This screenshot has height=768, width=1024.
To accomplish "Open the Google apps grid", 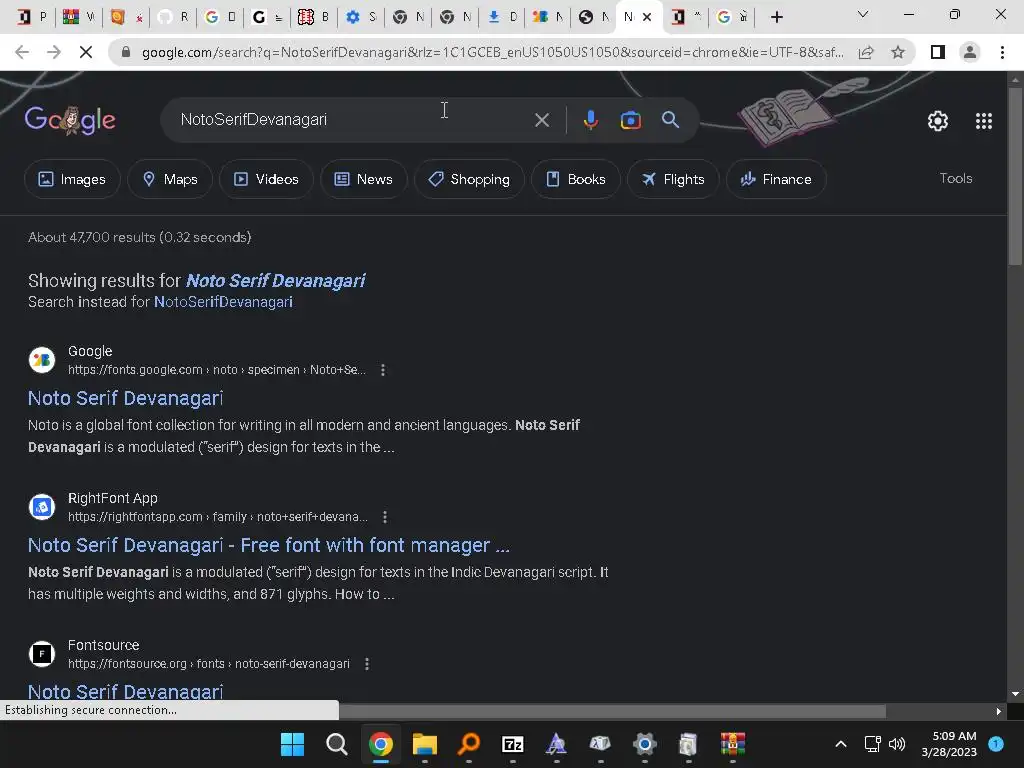I will tap(984, 121).
